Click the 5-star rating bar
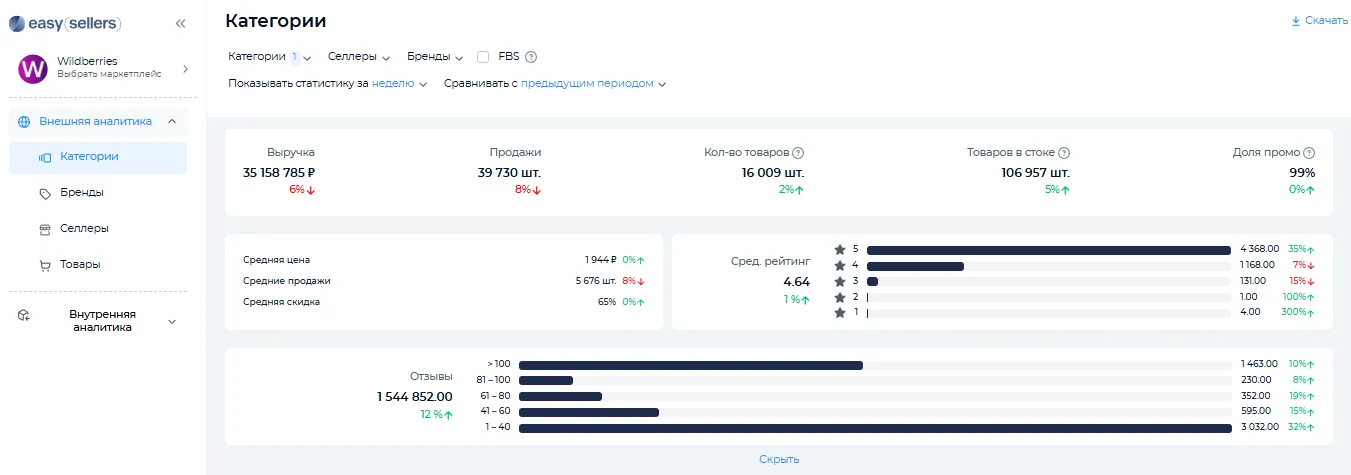 tap(1049, 249)
